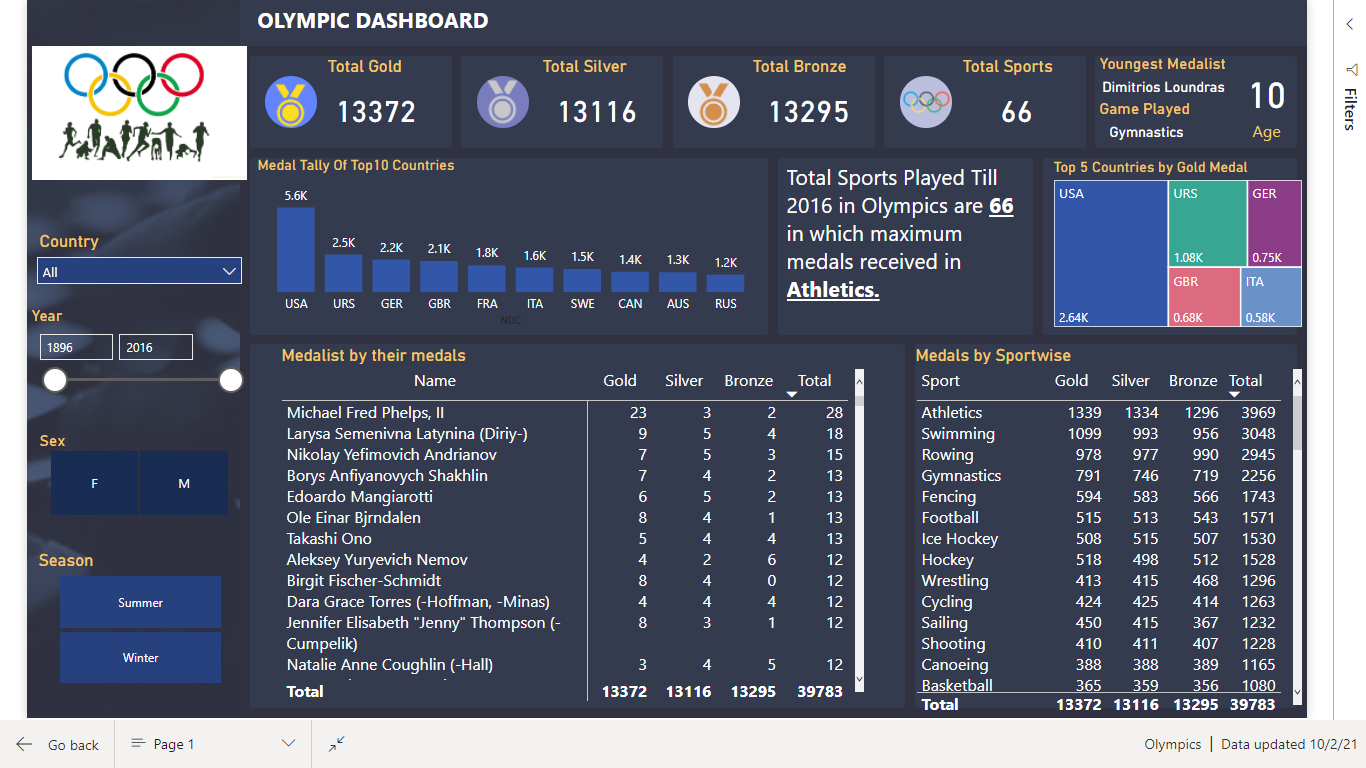
Task: Click the gold medal icon on Total Gold card
Action: click(289, 101)
